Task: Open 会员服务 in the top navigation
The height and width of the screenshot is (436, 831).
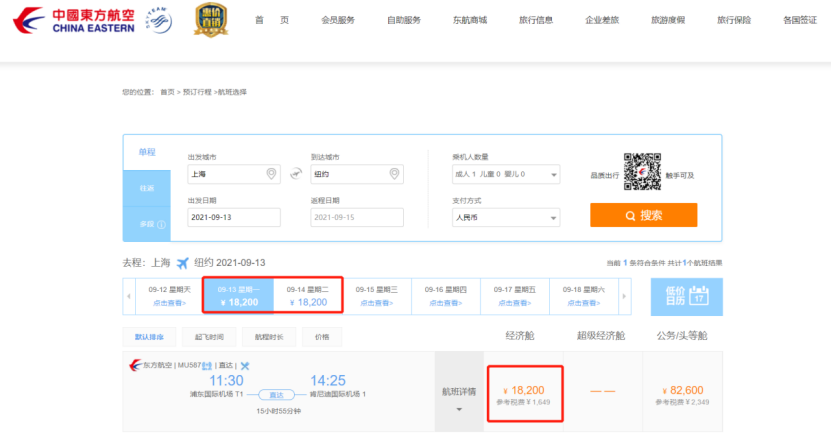Action: [x=338, y=20]
